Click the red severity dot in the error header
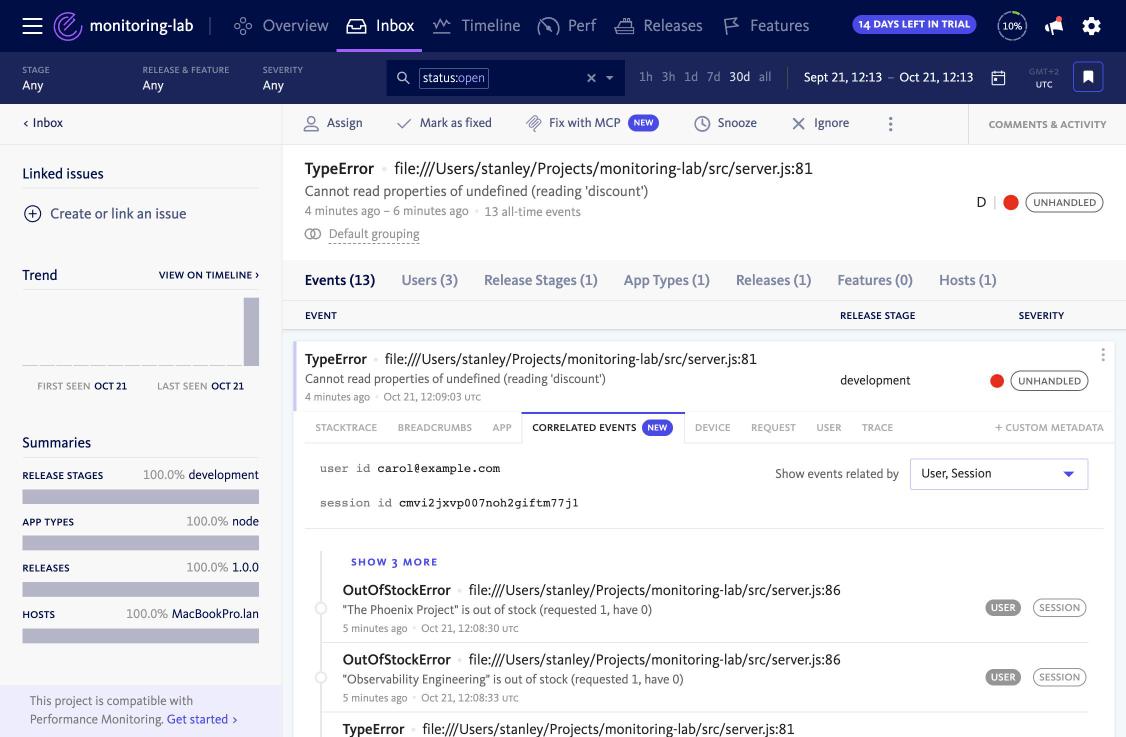This screenshot has width=1126, height=737. 1010,203
